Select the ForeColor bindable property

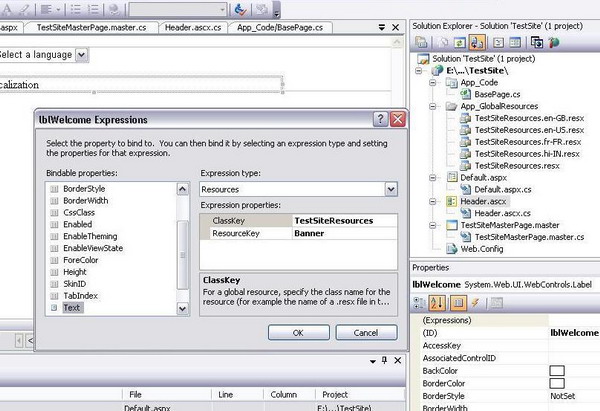coord(80,260)
